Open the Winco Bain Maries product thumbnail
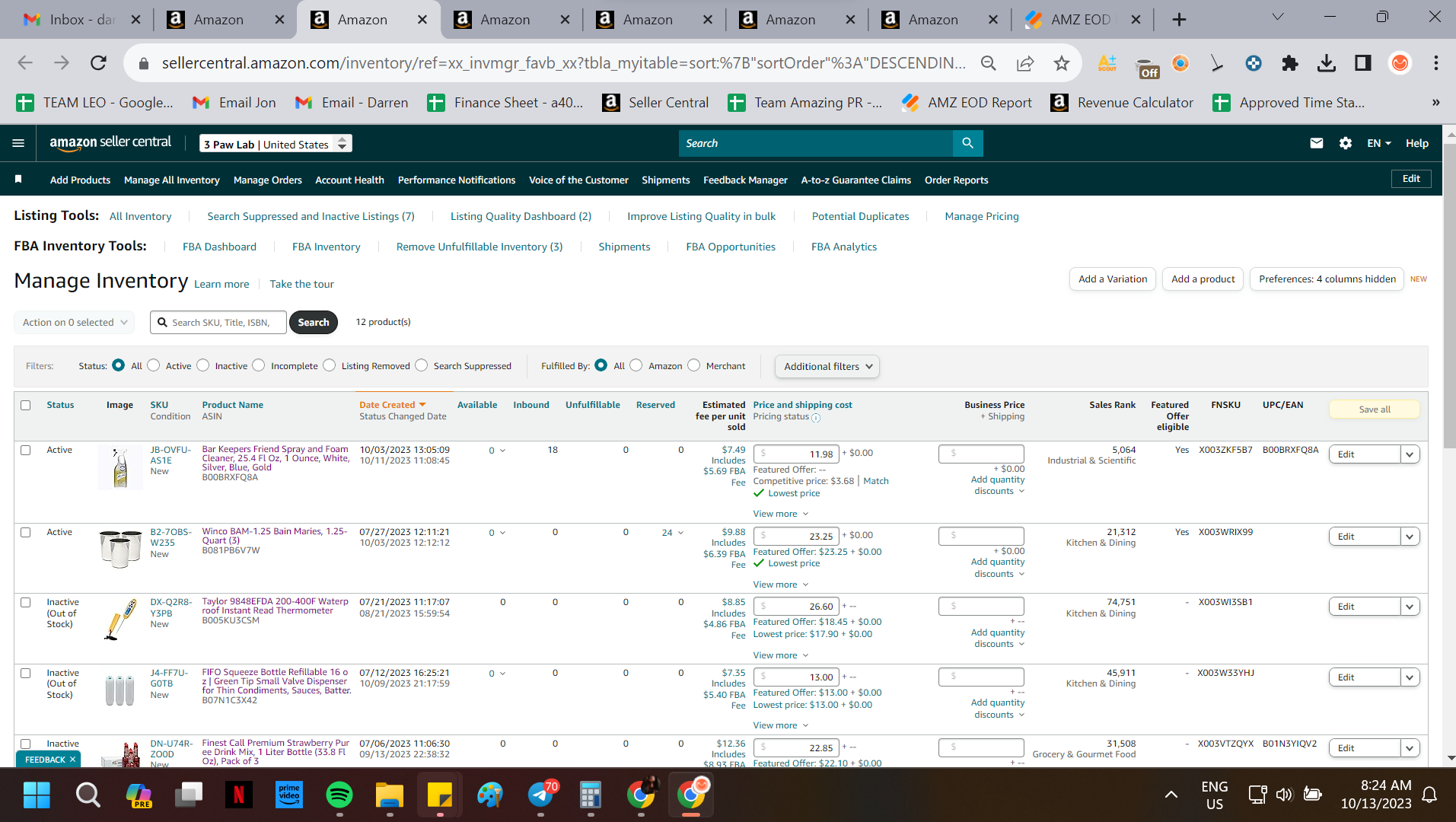 click(120, 549)
